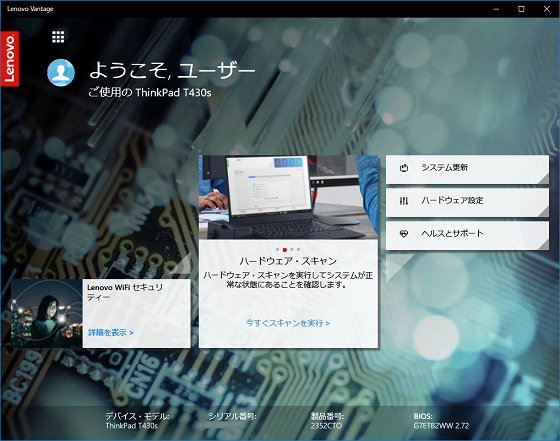Select the third carousel dot
Image resolution: width=560 pixels, height=441 pixels.
[292, 250]
